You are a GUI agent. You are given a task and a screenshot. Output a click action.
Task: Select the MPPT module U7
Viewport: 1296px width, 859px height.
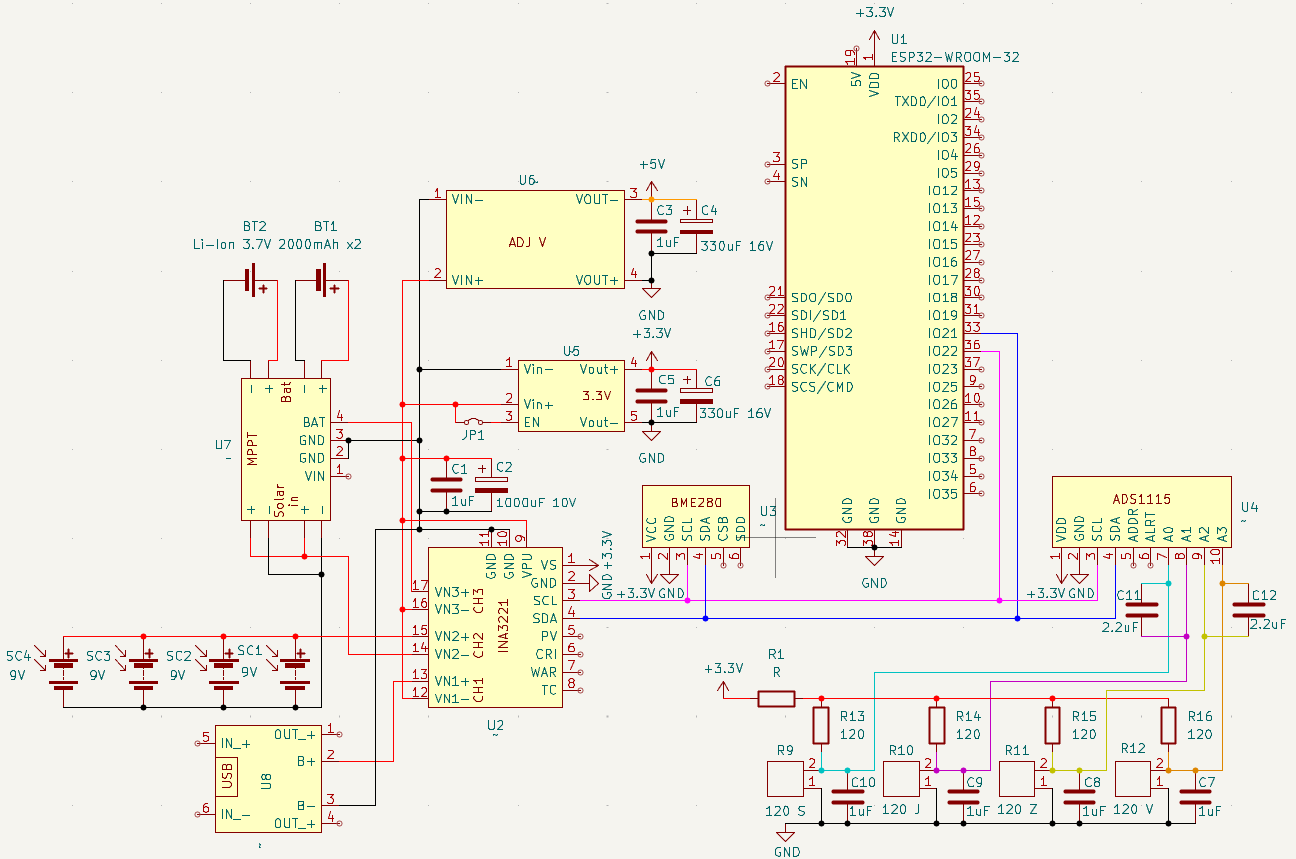[x=285, y=449]
